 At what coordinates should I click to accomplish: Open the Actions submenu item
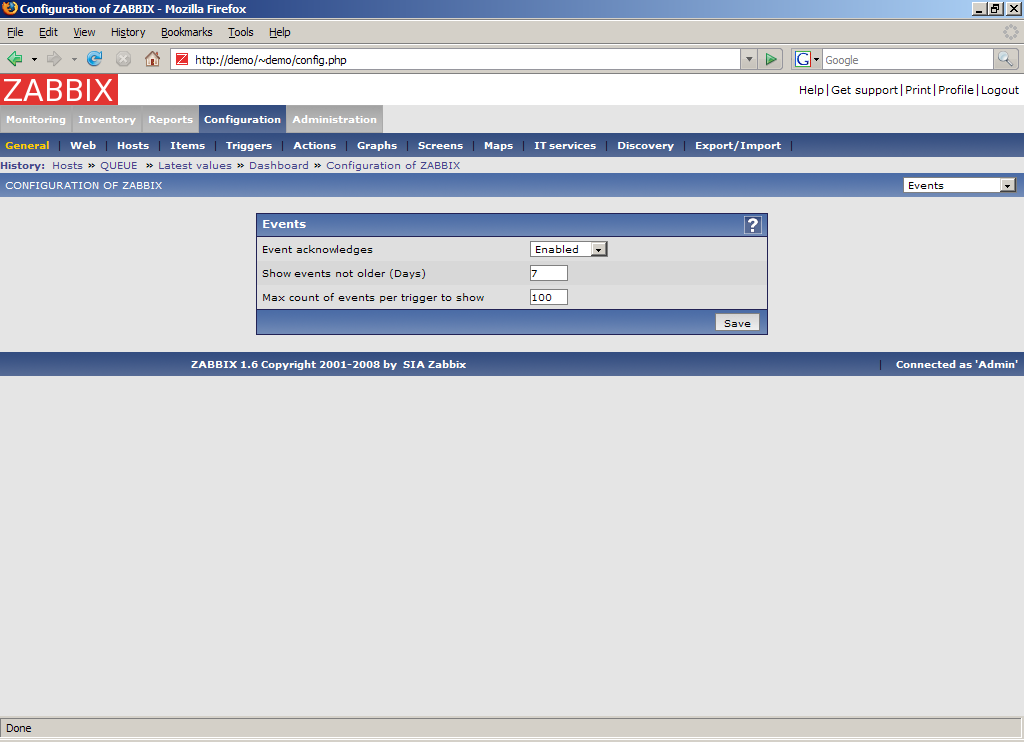tap(315, 146)
